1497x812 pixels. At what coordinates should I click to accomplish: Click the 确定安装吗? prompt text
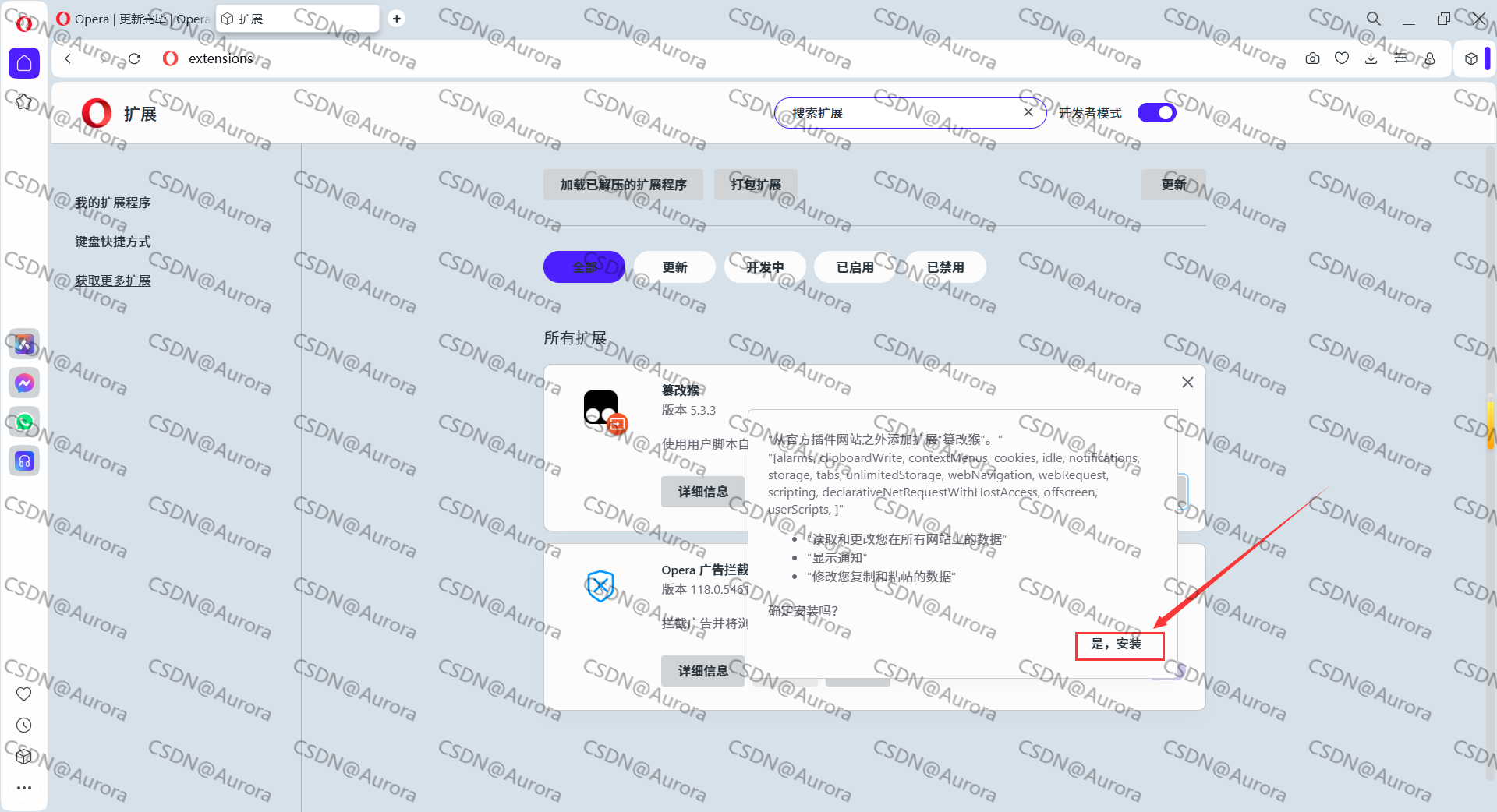803,611
